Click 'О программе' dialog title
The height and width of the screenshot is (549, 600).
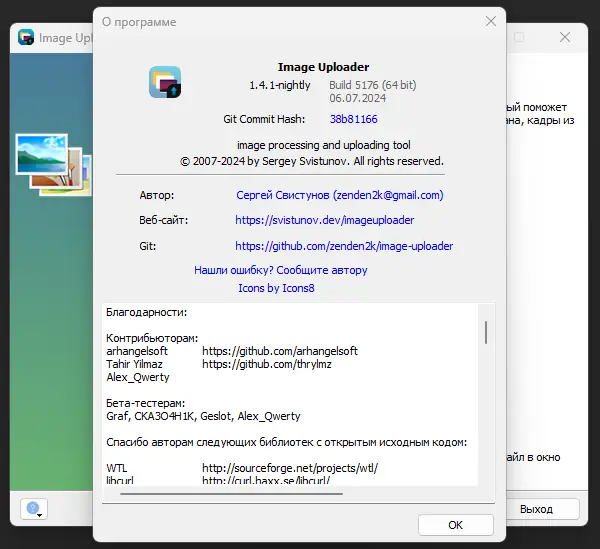click(x=139, y=22)
